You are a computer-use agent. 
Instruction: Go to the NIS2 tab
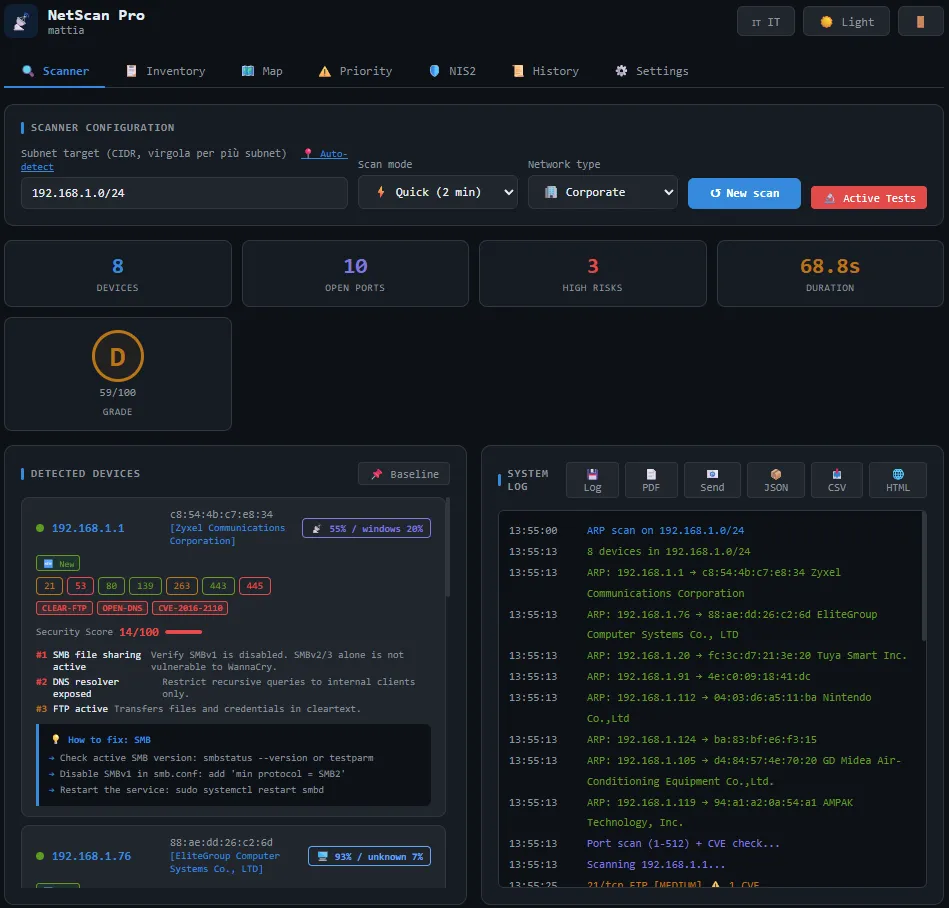point(452,71)
